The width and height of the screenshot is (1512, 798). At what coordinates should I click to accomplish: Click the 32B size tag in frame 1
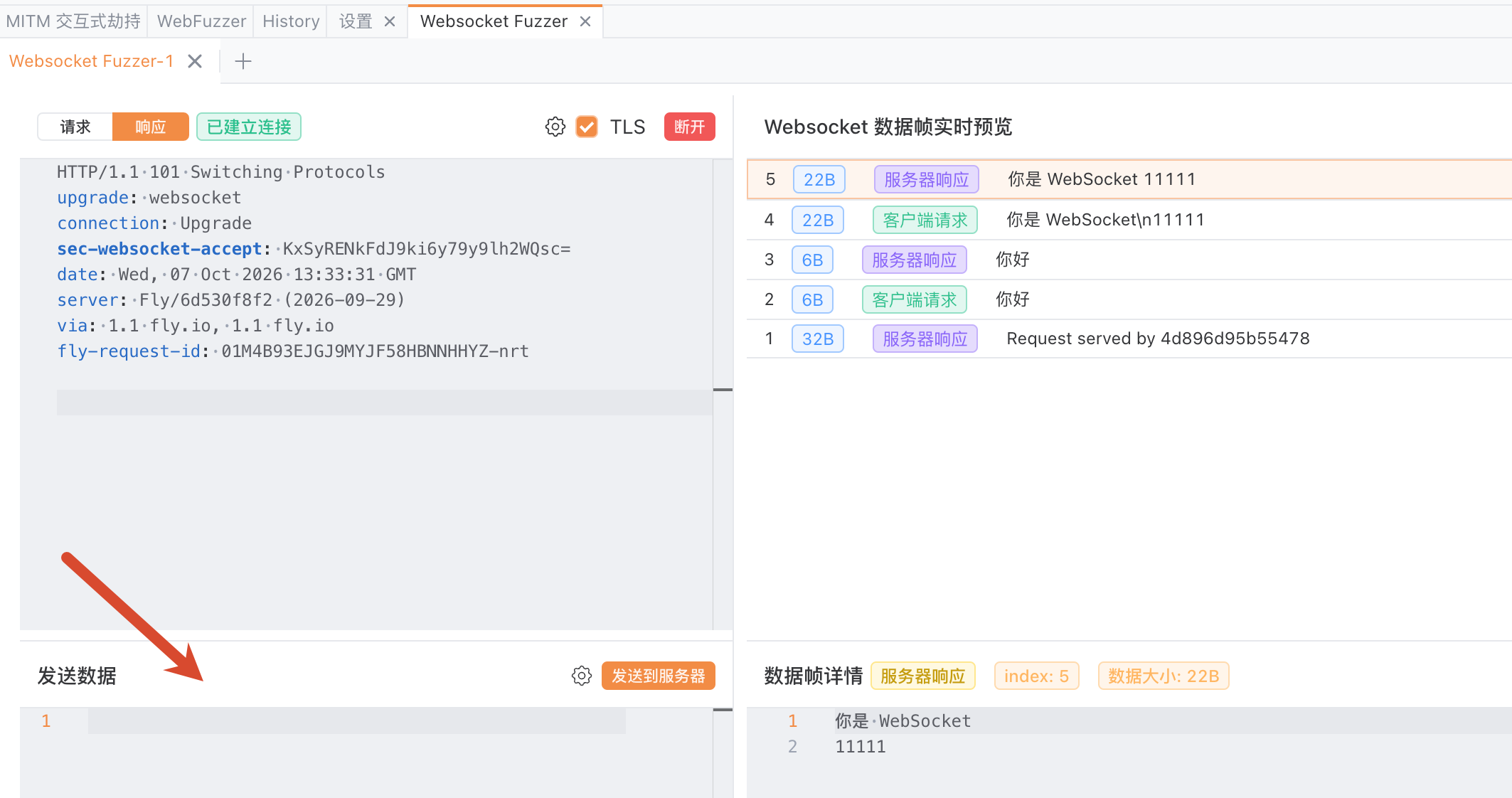(818, 339)
